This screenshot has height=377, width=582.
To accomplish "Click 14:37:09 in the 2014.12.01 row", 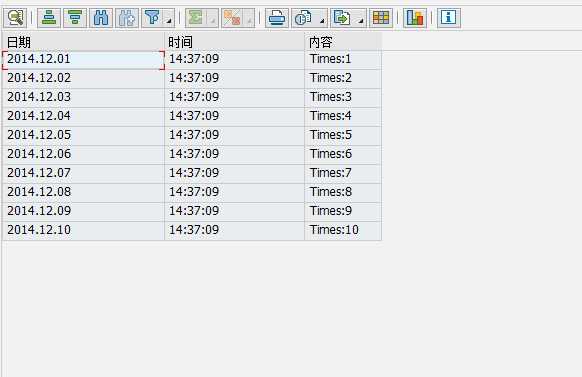I will click(235, 60).
